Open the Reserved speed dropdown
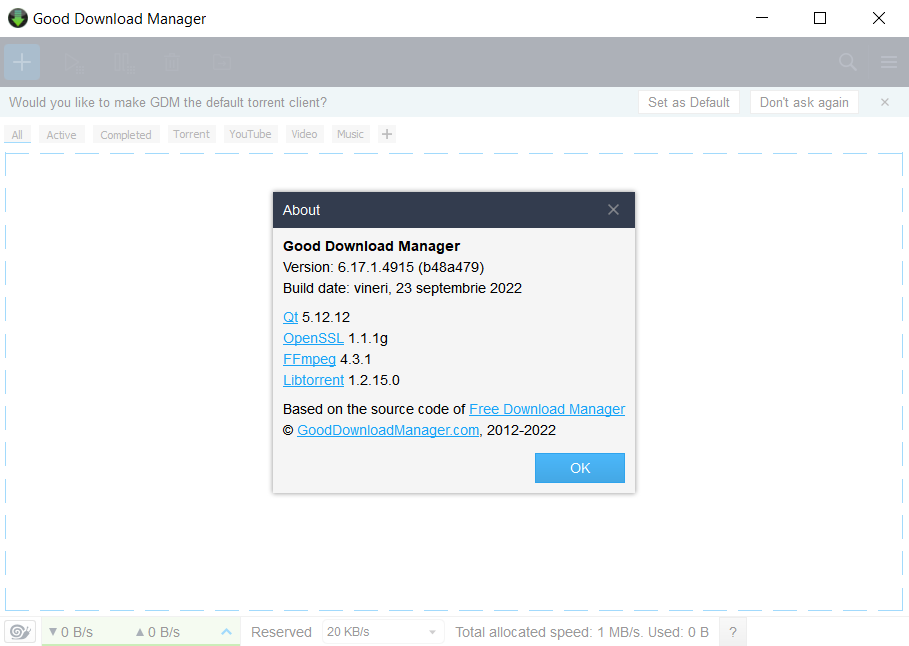This screenshot has height=646, width=909. tap(382, 631)
